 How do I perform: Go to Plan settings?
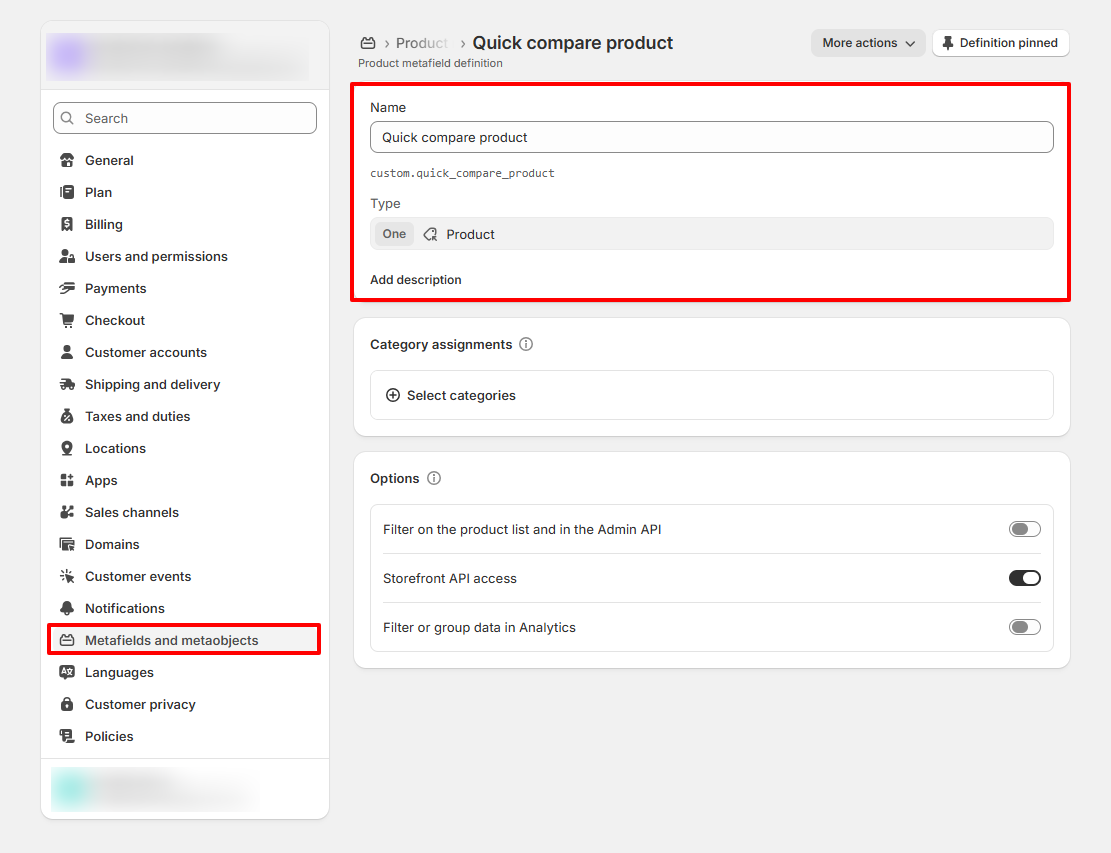tap(184, 192)
